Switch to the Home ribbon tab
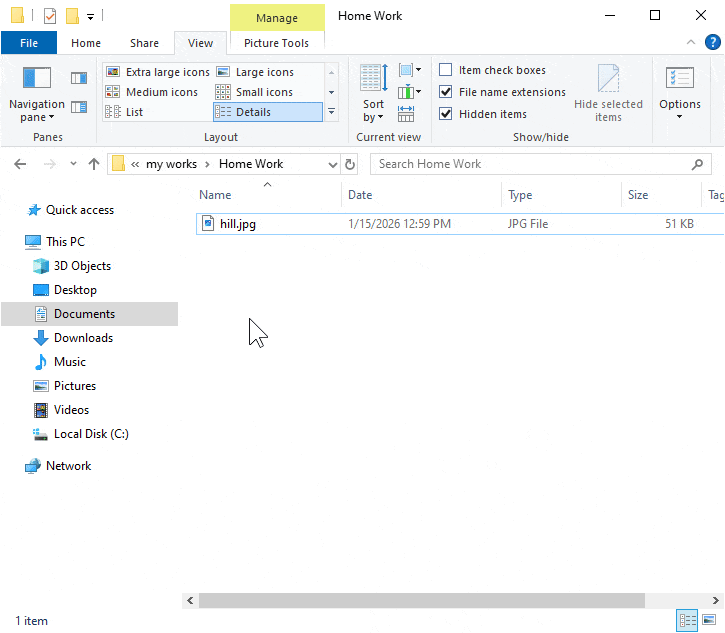The image size is (725, 633). [x=86, y=43]
